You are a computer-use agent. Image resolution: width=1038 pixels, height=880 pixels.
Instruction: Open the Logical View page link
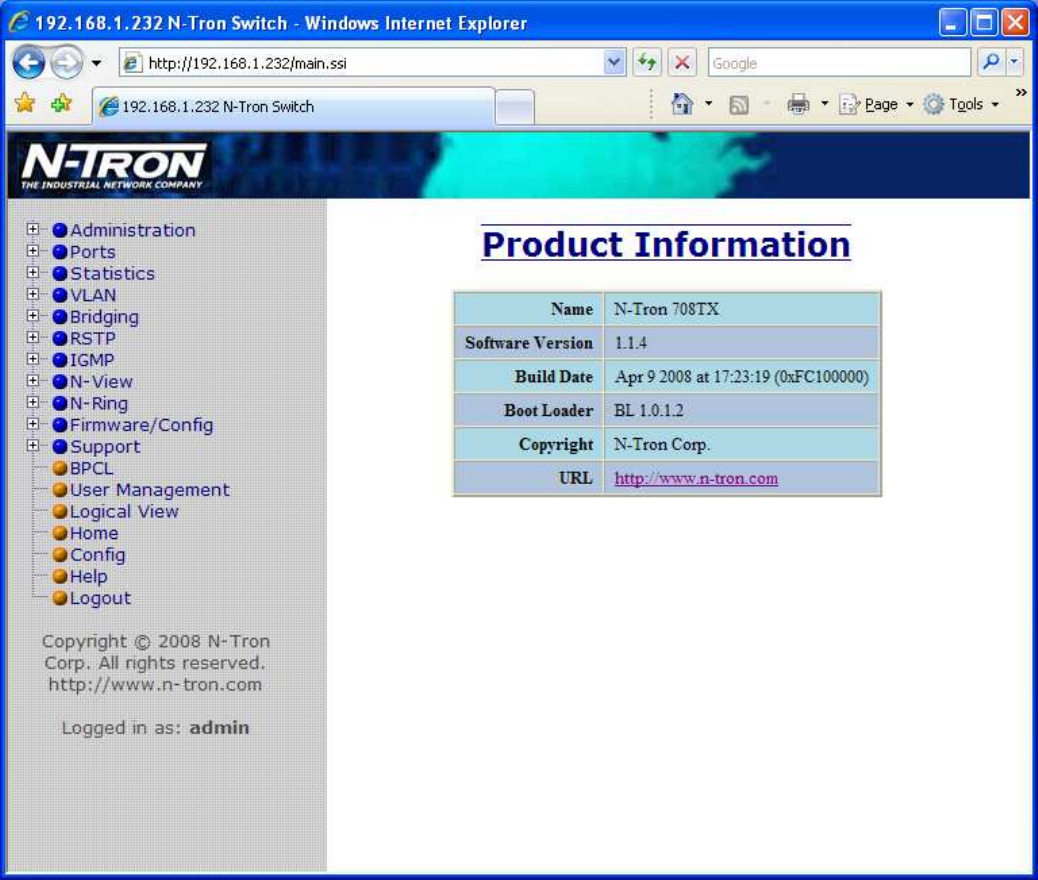tap(124, 512)
